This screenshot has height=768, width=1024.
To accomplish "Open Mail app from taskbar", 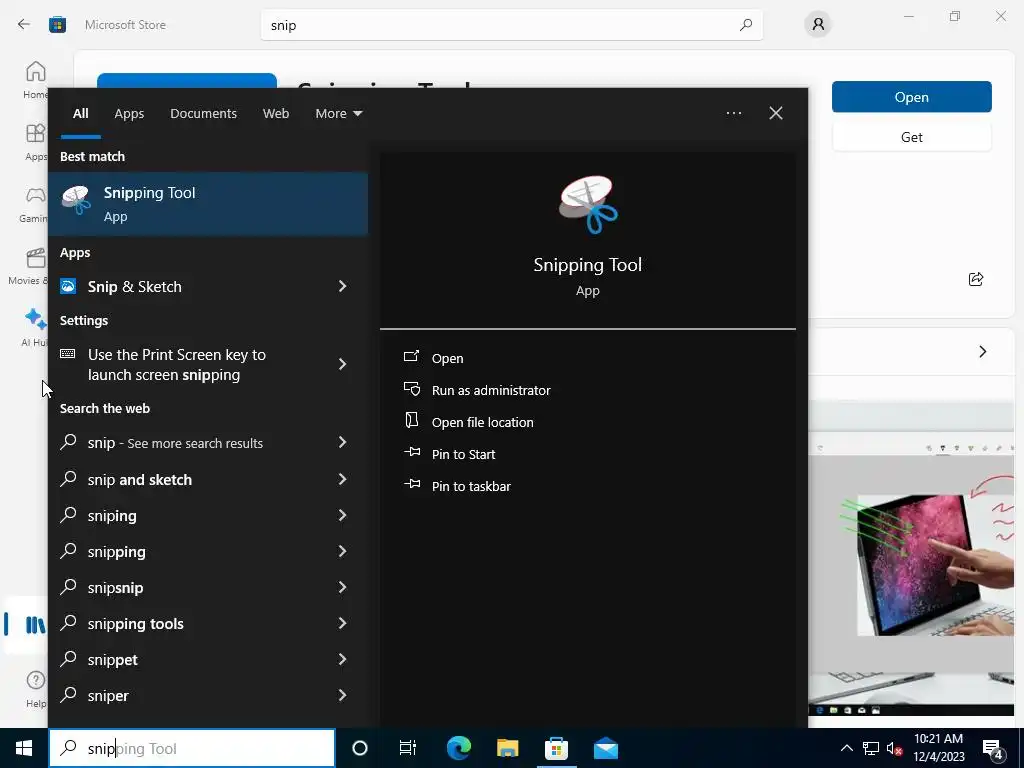I will point(605,748).
